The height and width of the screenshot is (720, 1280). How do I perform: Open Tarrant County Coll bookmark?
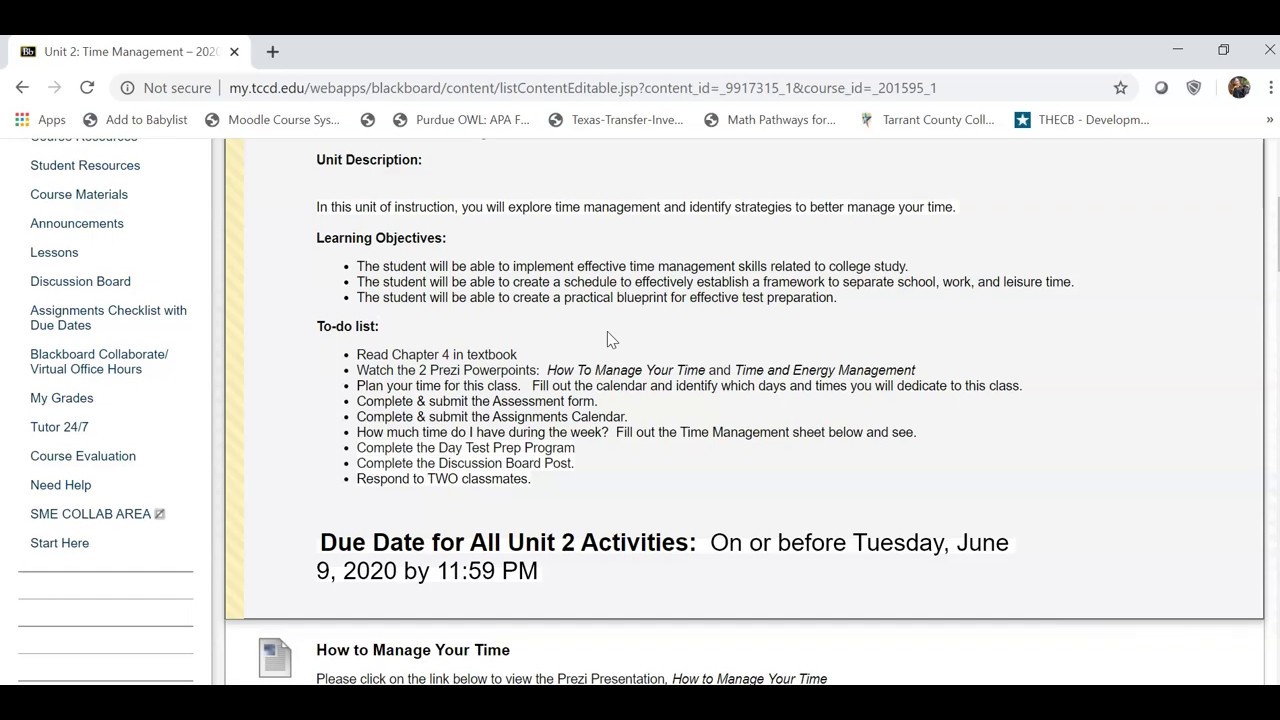pos(927,120)
